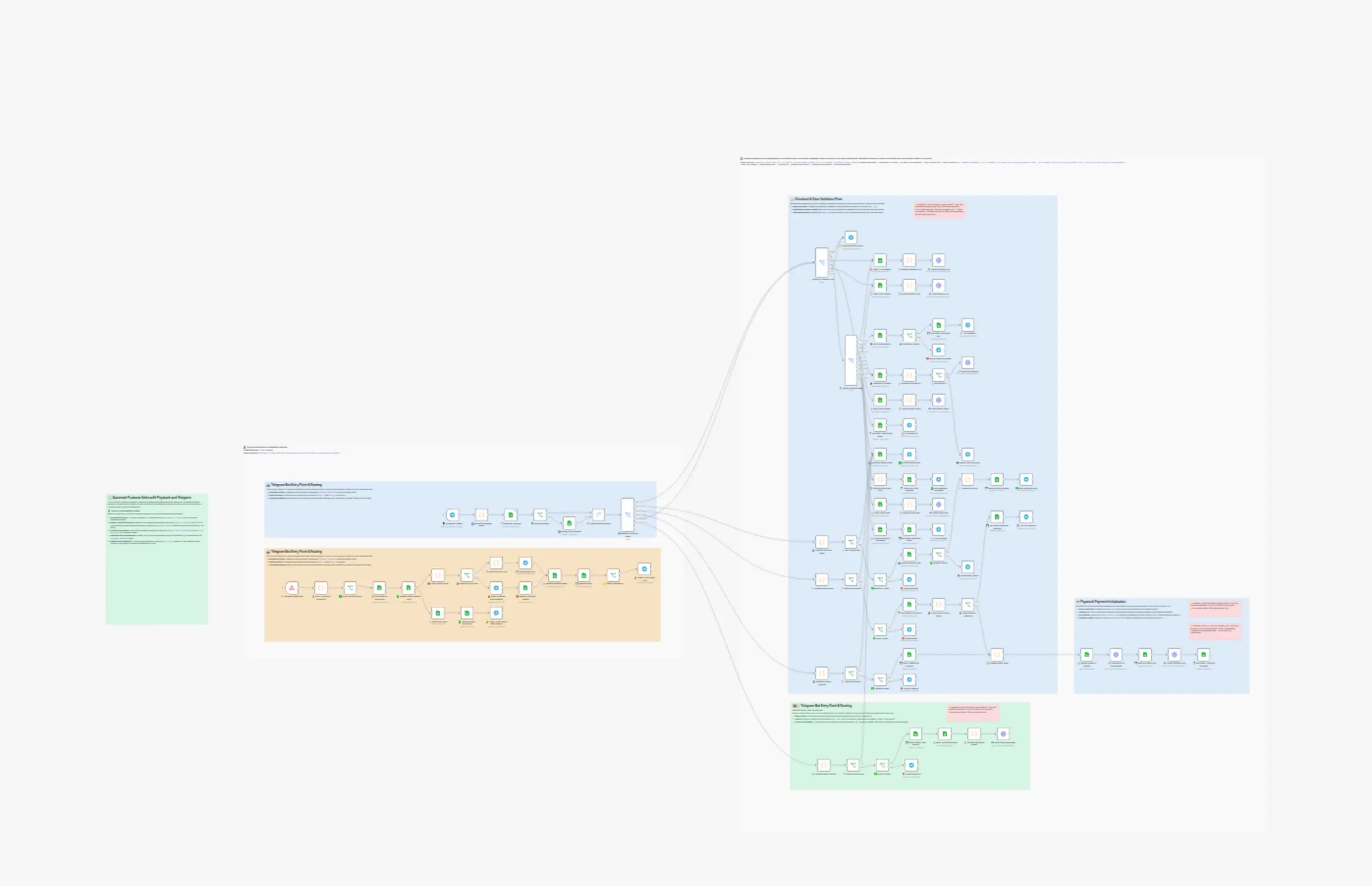This screenshot has width=1372, height=886.
Task: Select the Telegram node in the green section
Action: click(x=911, y=765)
